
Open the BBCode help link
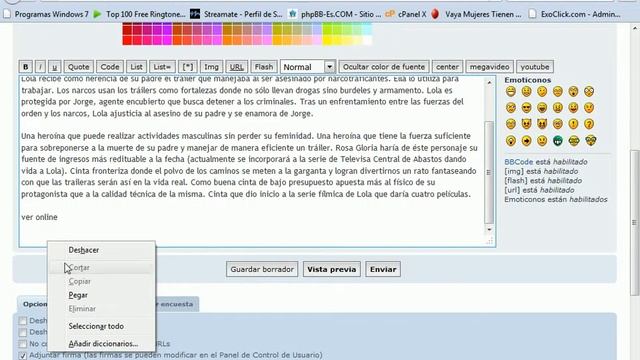tap(518, 162)
